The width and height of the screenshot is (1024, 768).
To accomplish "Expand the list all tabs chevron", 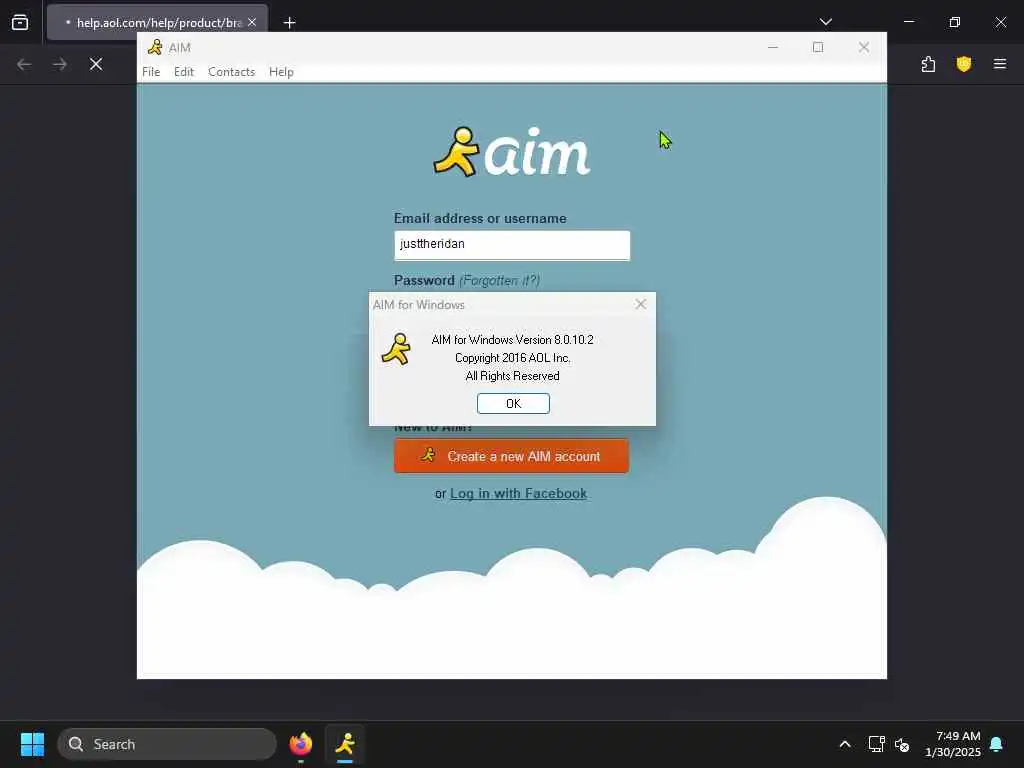I will 825,22.
